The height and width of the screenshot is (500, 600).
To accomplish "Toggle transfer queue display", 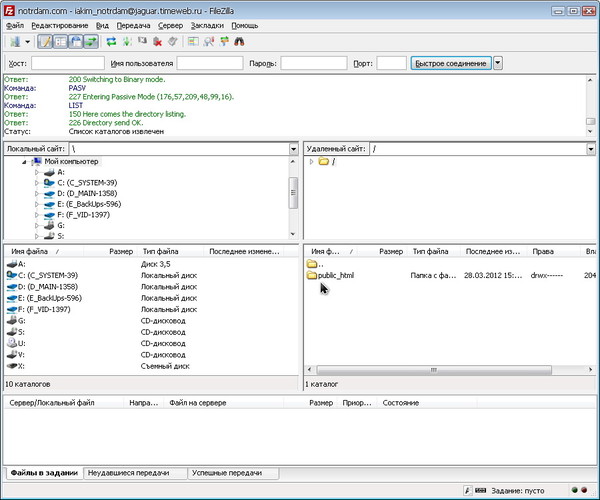I will (91, 42).
